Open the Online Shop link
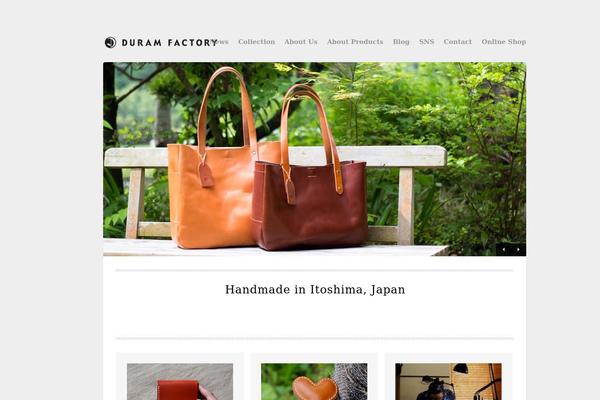The width and height of the screenshot is (600, 400). pos(504,42)
